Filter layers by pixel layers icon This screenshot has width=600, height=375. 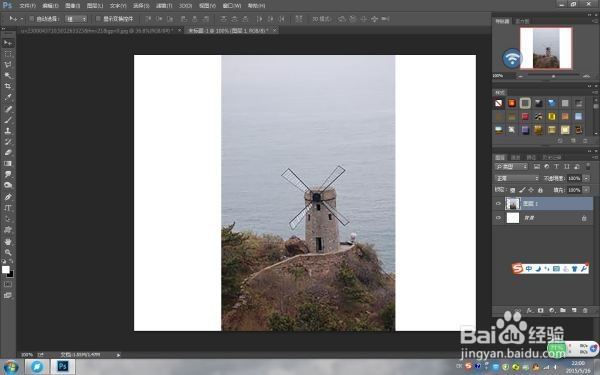(536, 166)
